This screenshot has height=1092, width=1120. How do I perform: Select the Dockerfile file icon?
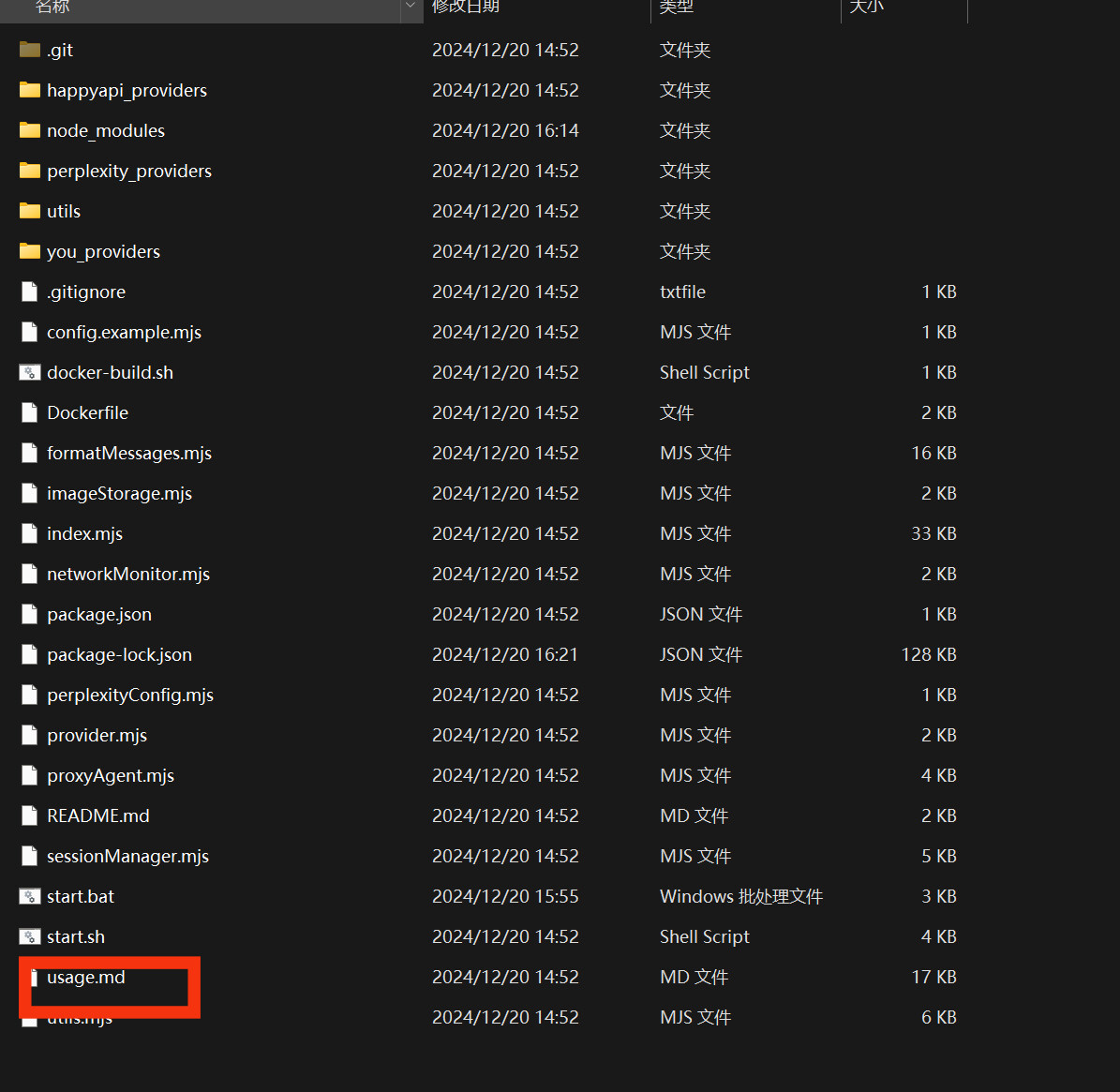pyautogui.click(x=30, y=412)
